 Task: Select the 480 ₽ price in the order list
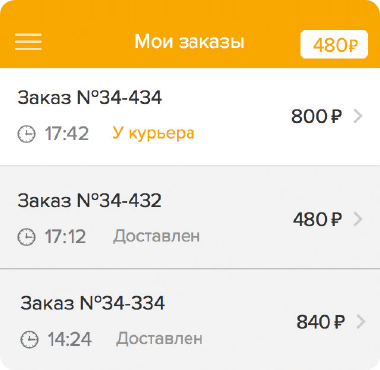click(x=318, y=219)
